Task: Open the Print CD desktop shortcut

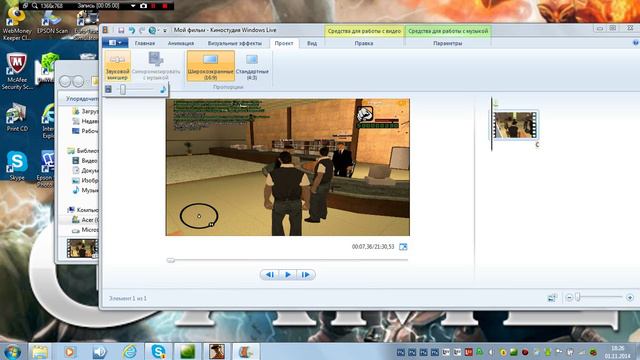Action: 17,117
